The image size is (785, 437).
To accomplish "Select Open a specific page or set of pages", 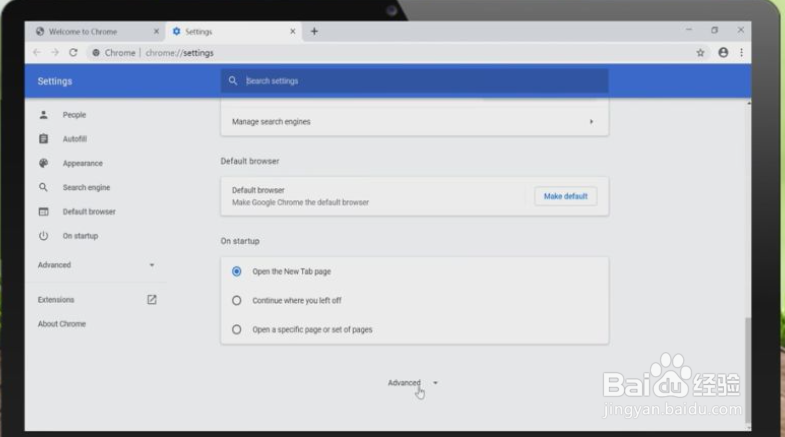I will [x=236, y=329].
